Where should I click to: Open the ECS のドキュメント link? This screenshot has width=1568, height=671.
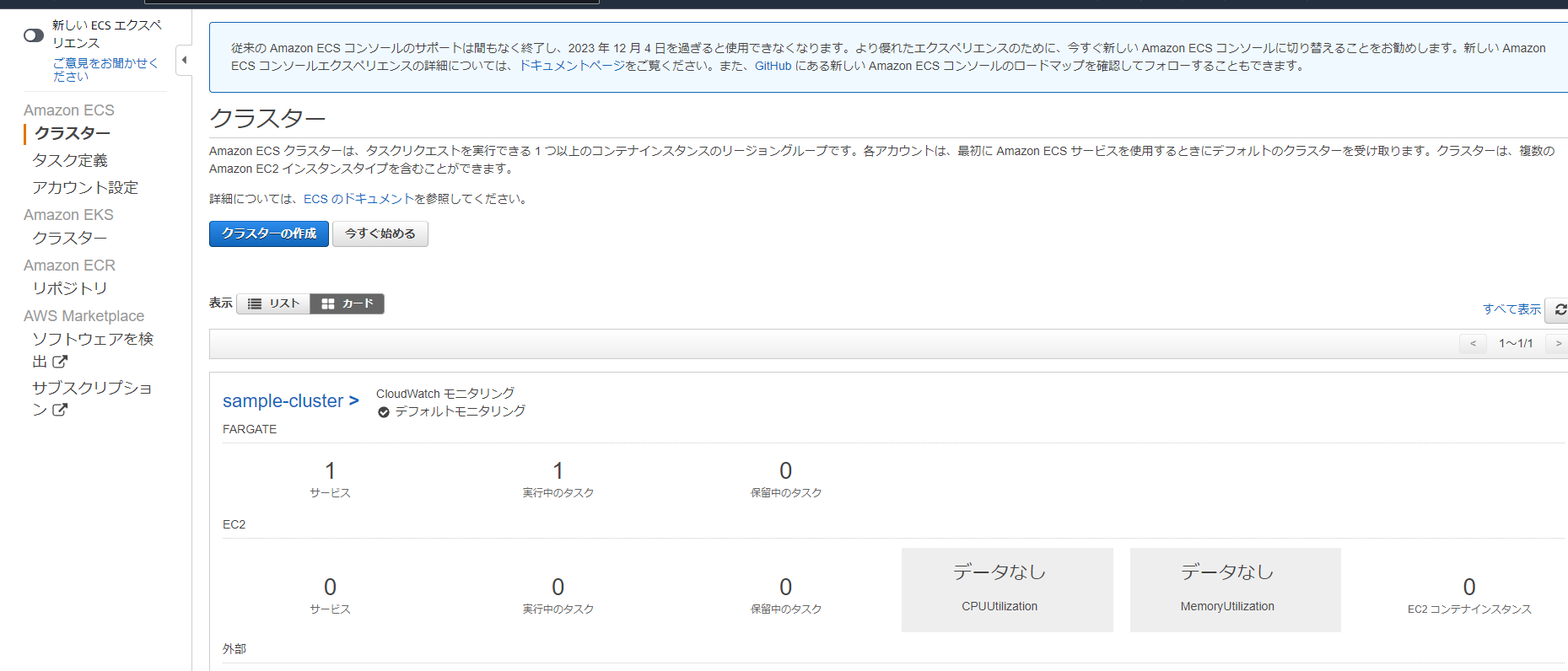[358, 199]
